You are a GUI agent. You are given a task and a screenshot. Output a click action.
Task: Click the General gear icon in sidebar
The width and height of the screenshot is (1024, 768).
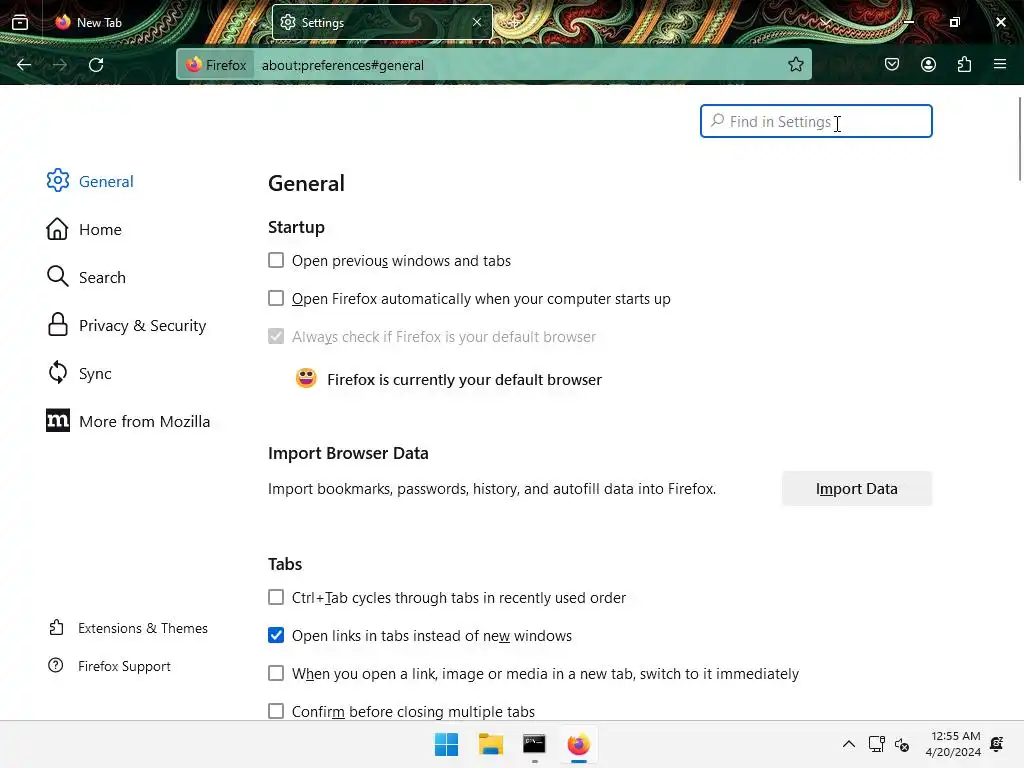[x=57, y=180]
